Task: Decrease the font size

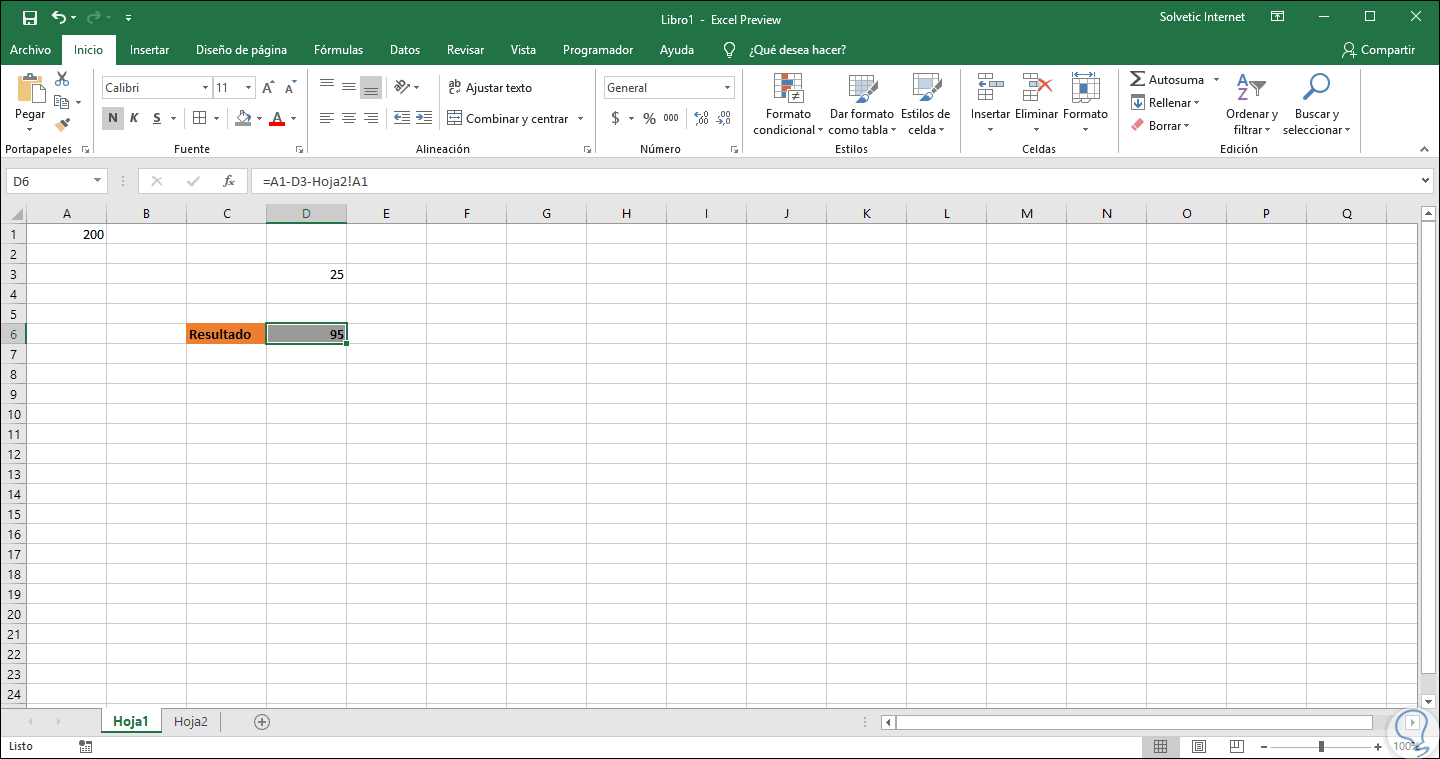Action: 290,88
